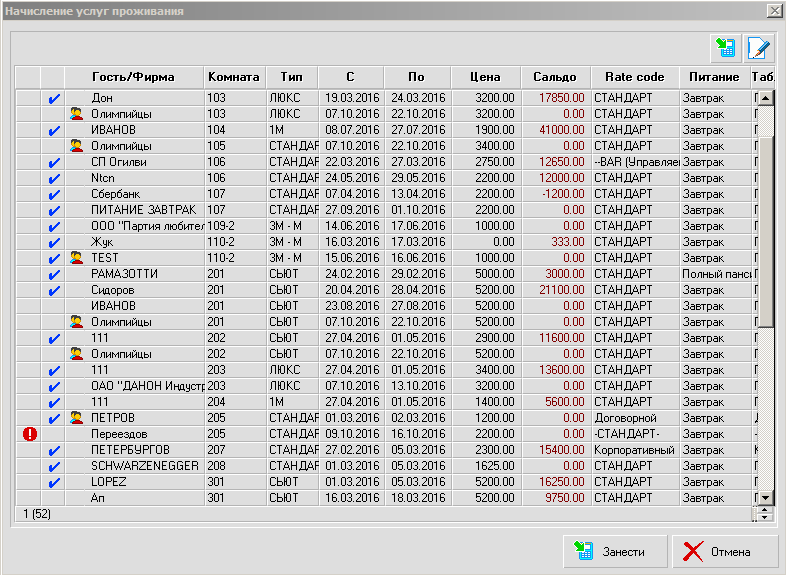Viewport: 786px width, 575px height.
Task: Click person icon for Олимпийцы in room 103
Action: [76, 114]
